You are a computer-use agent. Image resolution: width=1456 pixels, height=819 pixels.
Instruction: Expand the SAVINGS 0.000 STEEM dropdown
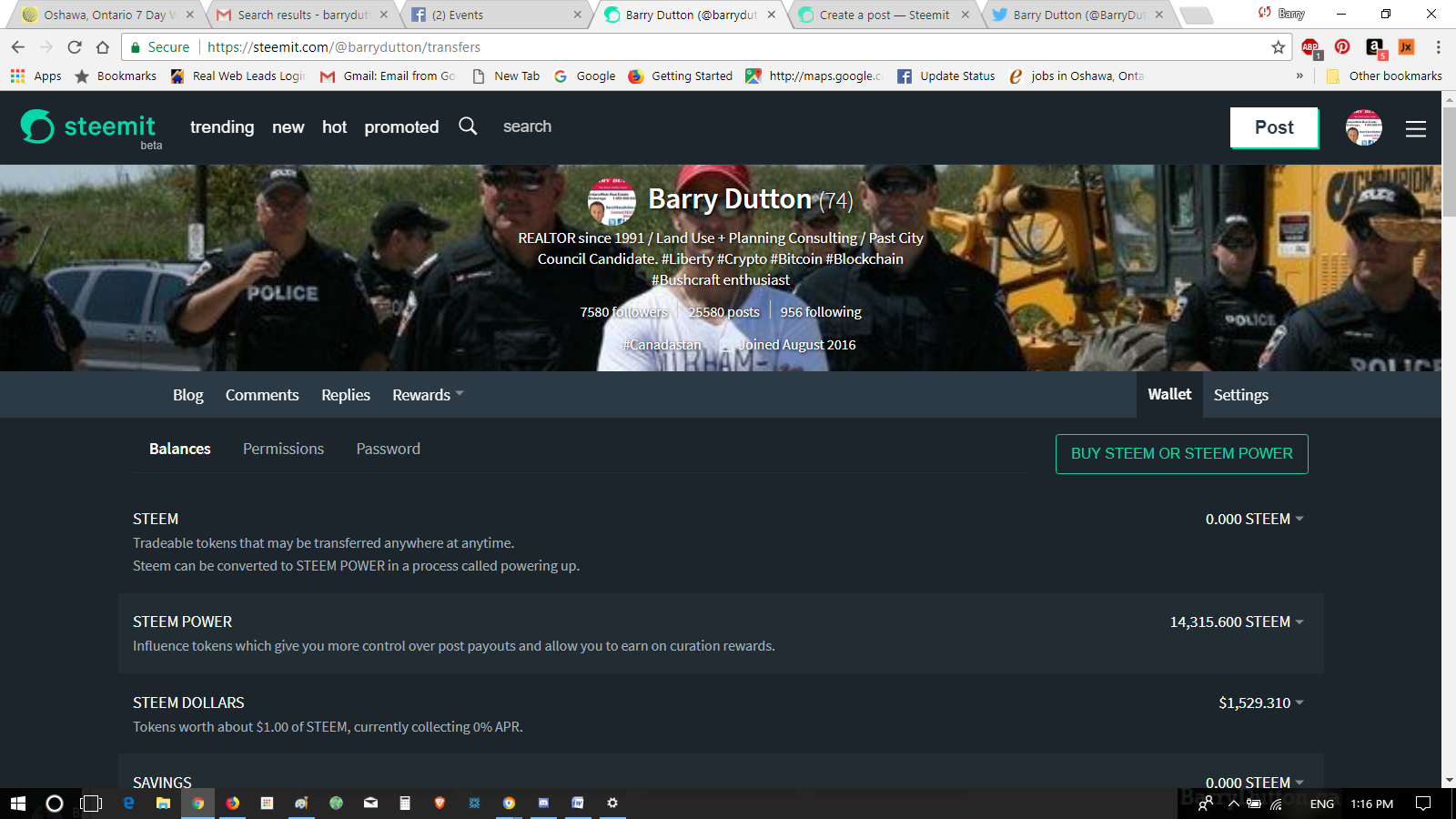tap(1255, 783)
